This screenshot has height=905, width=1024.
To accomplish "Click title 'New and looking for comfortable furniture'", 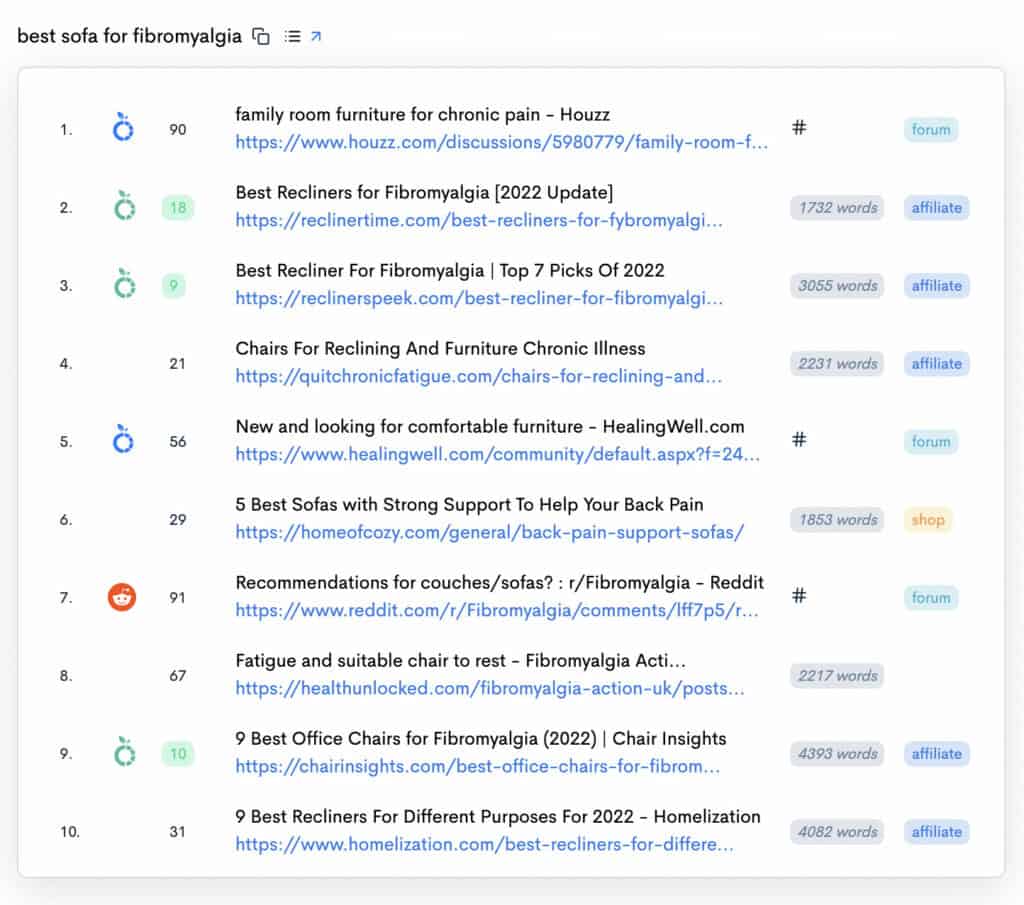I will (409, 427).
